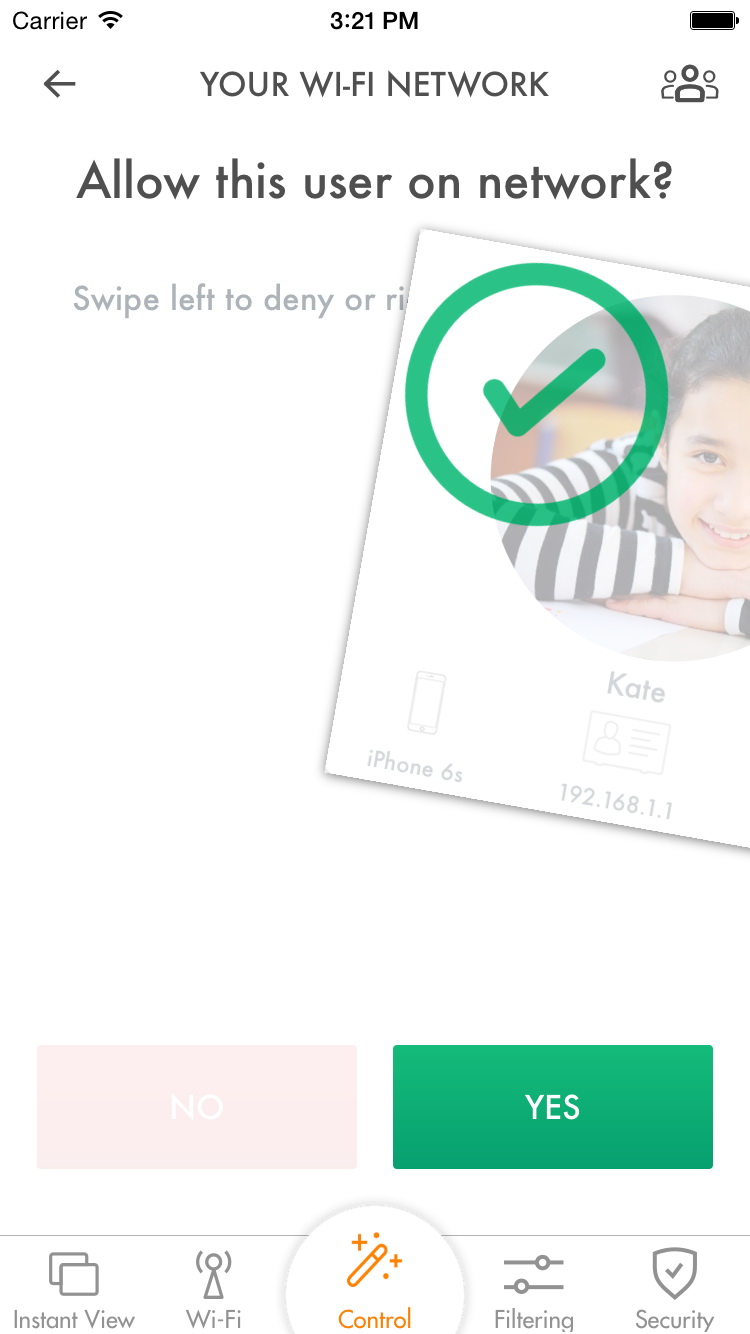Tap the iPhone 6s device icon
Viewport: 750px width, 1334px height.
pyautogui.click(x=427, y=703)
